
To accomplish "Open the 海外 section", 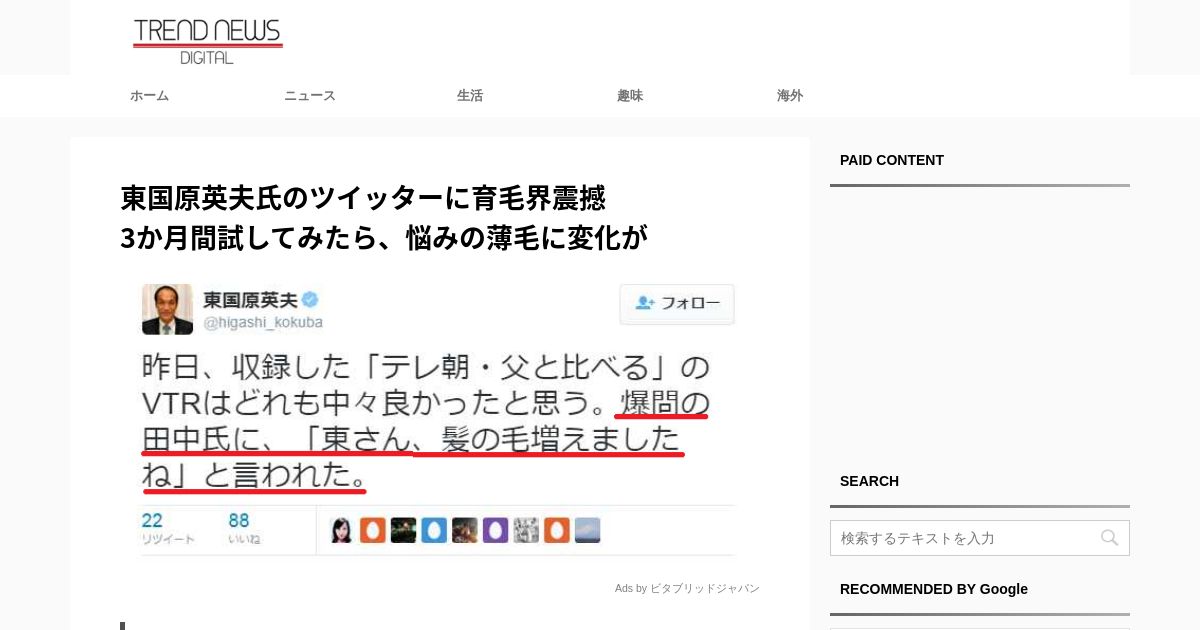I will coord(790,96).
